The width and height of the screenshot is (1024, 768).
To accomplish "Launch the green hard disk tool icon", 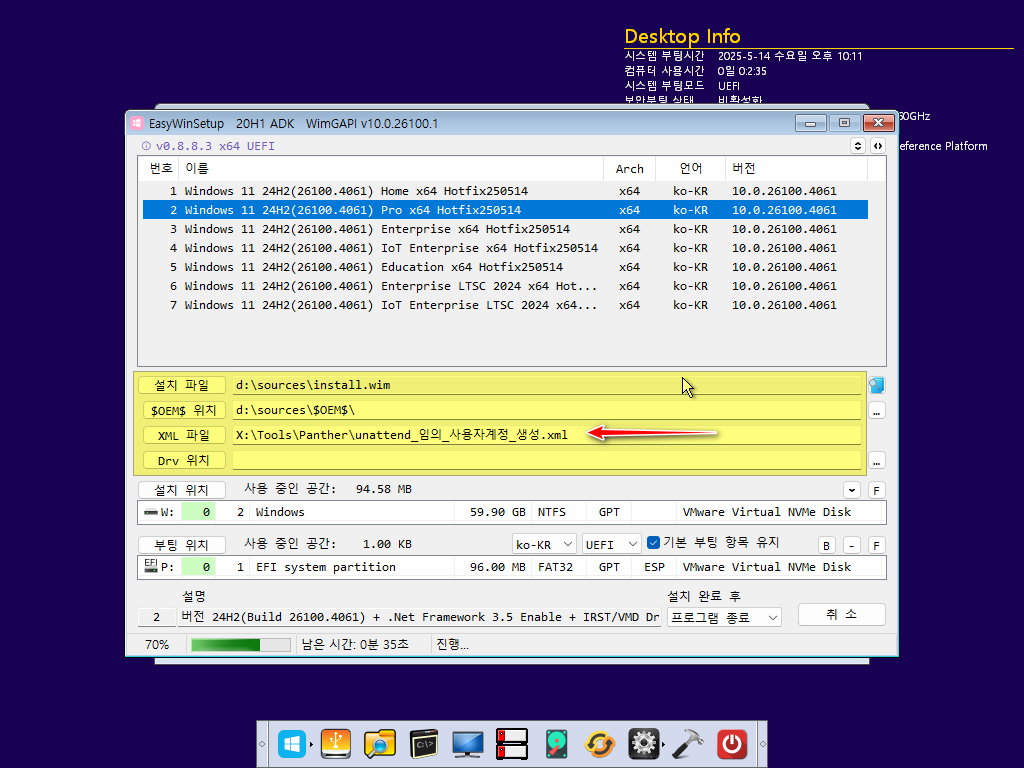I will coord(556,744).
